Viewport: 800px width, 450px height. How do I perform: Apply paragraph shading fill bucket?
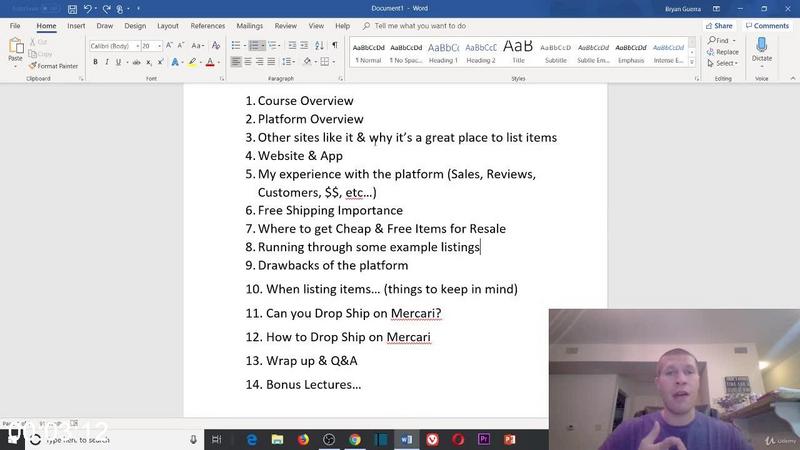(x=307, y=62)
